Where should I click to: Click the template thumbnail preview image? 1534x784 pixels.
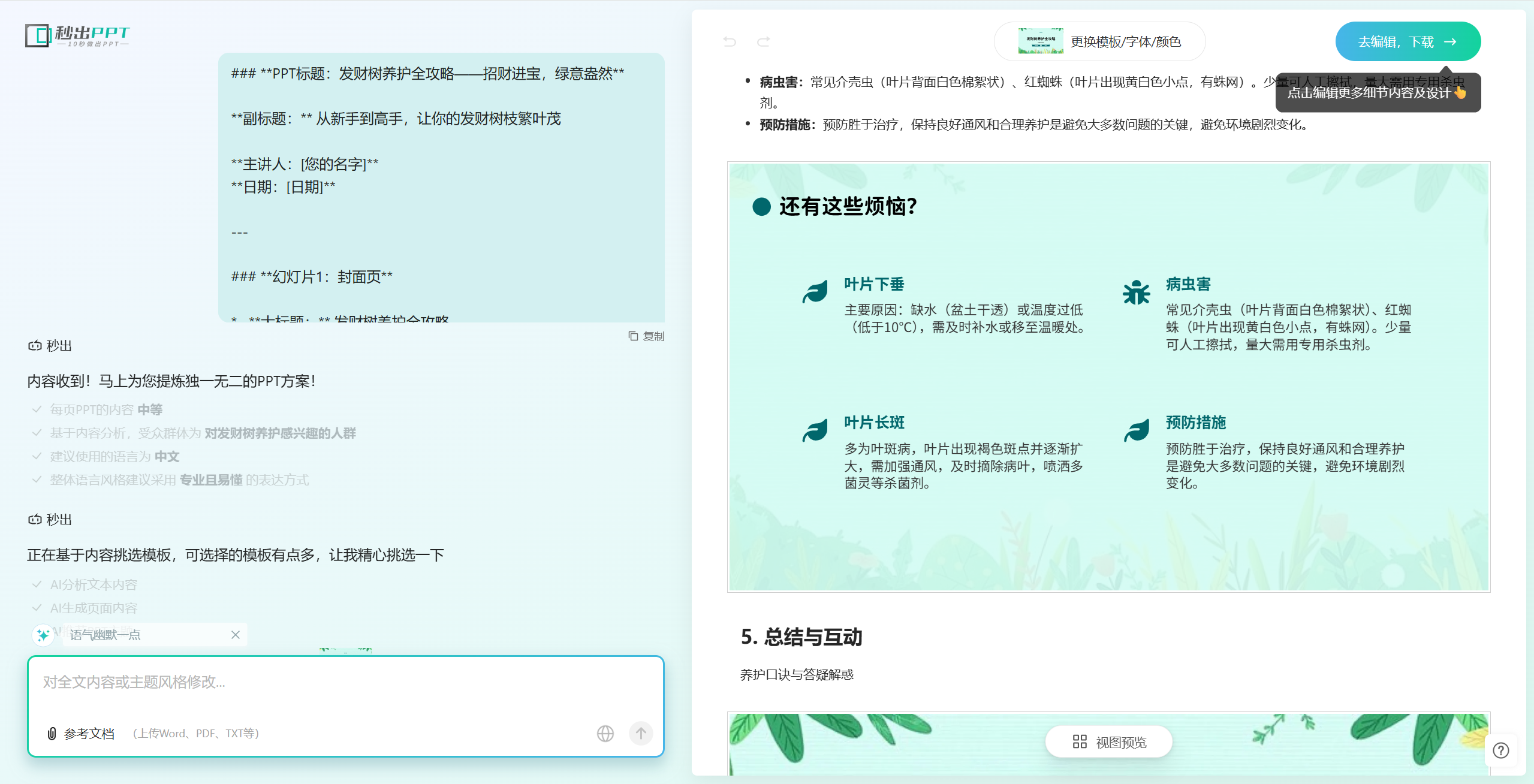coord(1040,41)
